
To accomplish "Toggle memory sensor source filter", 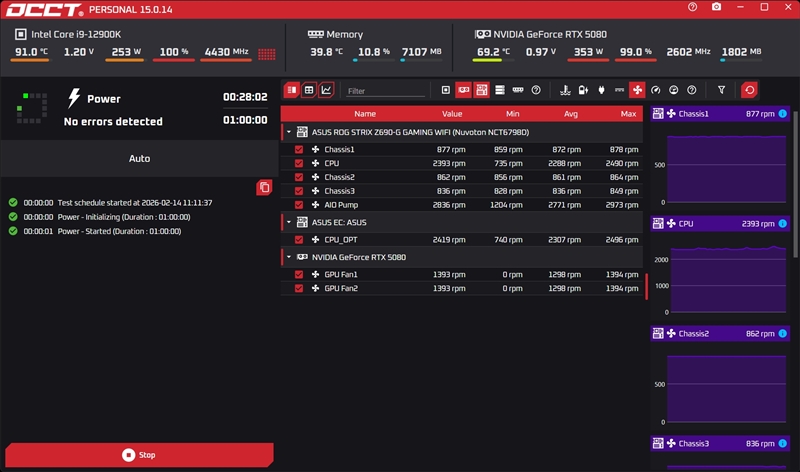I will click(518, 90).
